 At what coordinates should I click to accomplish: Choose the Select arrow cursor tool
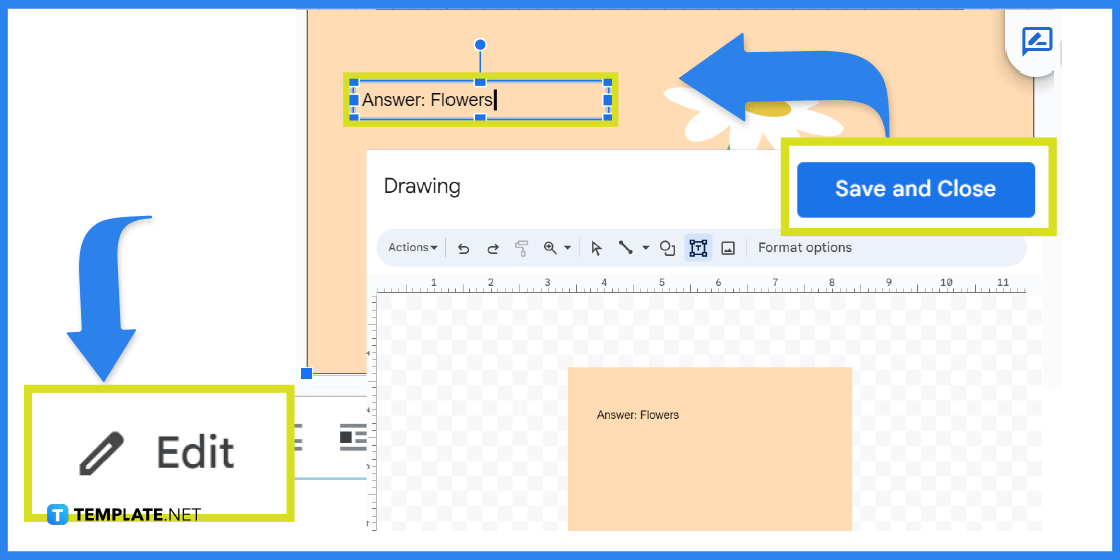point(596,248)
